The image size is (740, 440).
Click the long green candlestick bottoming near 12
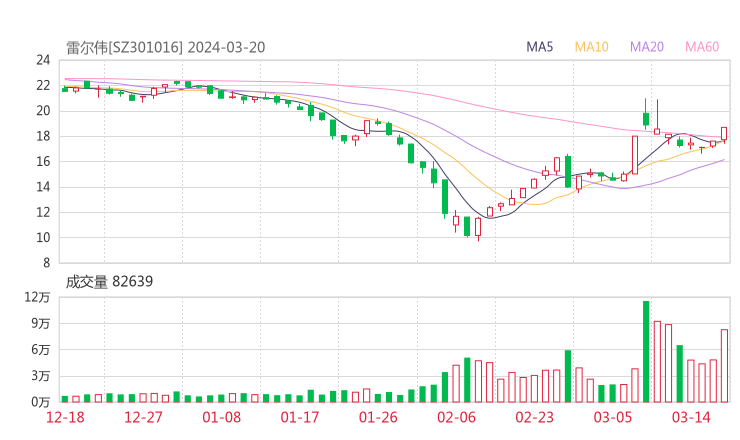point(445,197)
